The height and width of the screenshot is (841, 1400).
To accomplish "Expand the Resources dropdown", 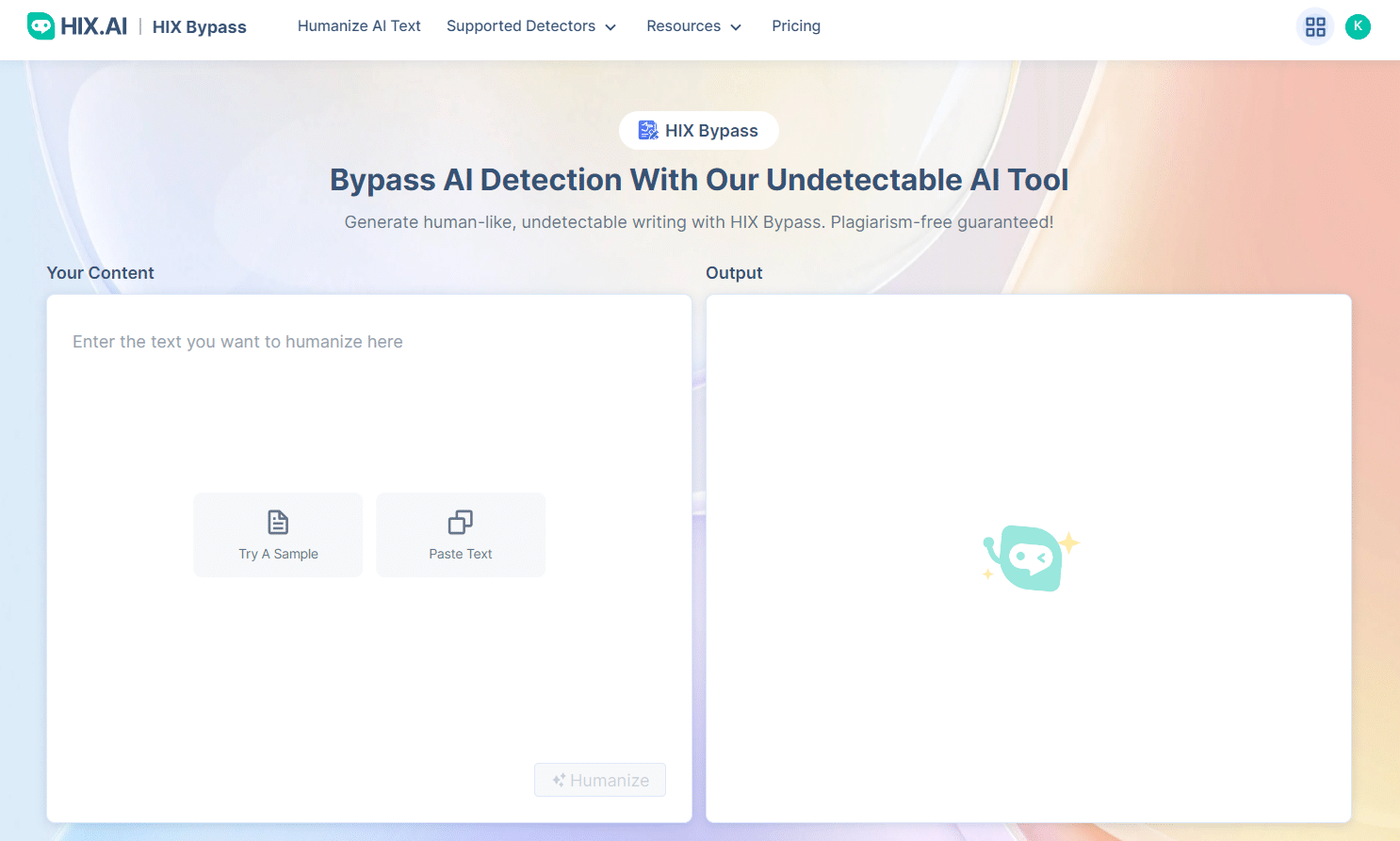I will (x=694, y=26).
